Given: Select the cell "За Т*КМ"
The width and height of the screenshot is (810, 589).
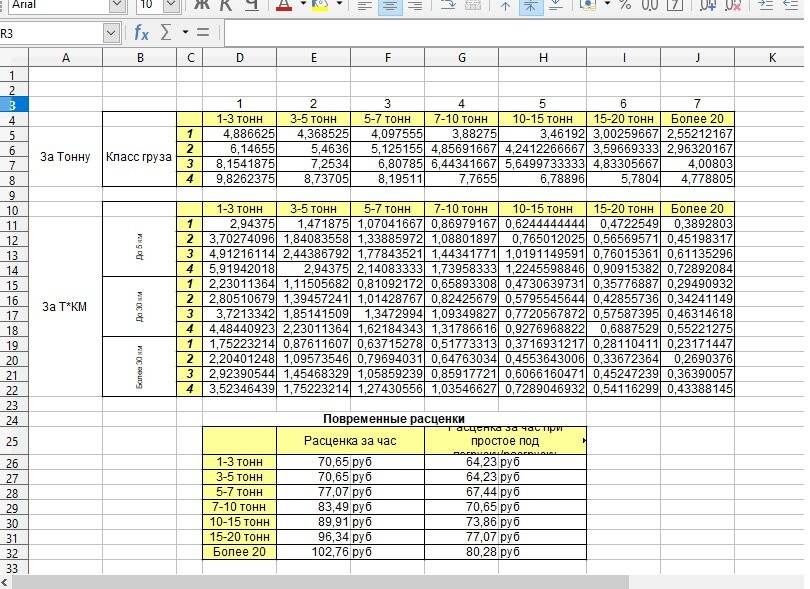Looking at the screenshot, I should point(66,306).
